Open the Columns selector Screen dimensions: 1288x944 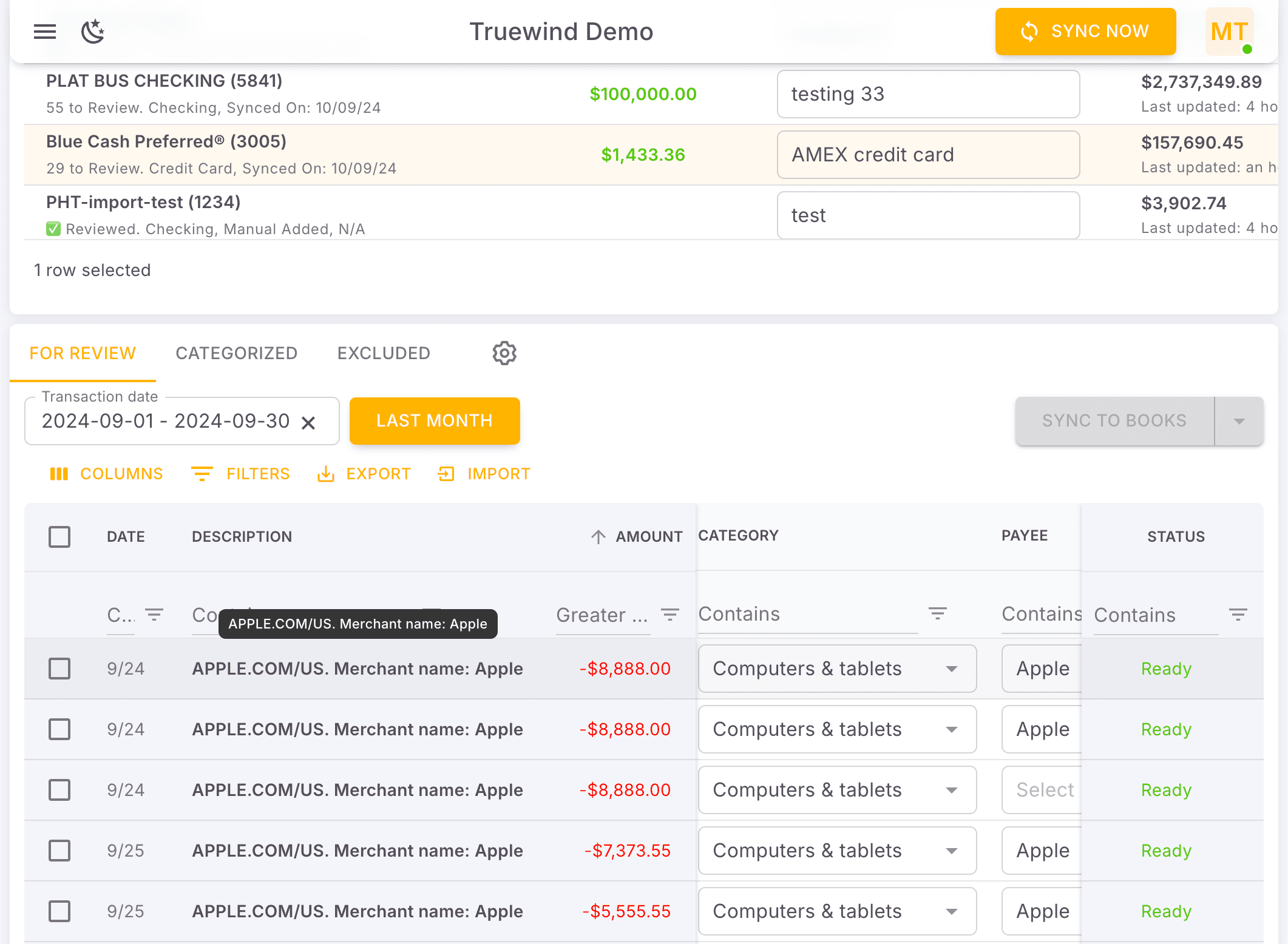106,474
